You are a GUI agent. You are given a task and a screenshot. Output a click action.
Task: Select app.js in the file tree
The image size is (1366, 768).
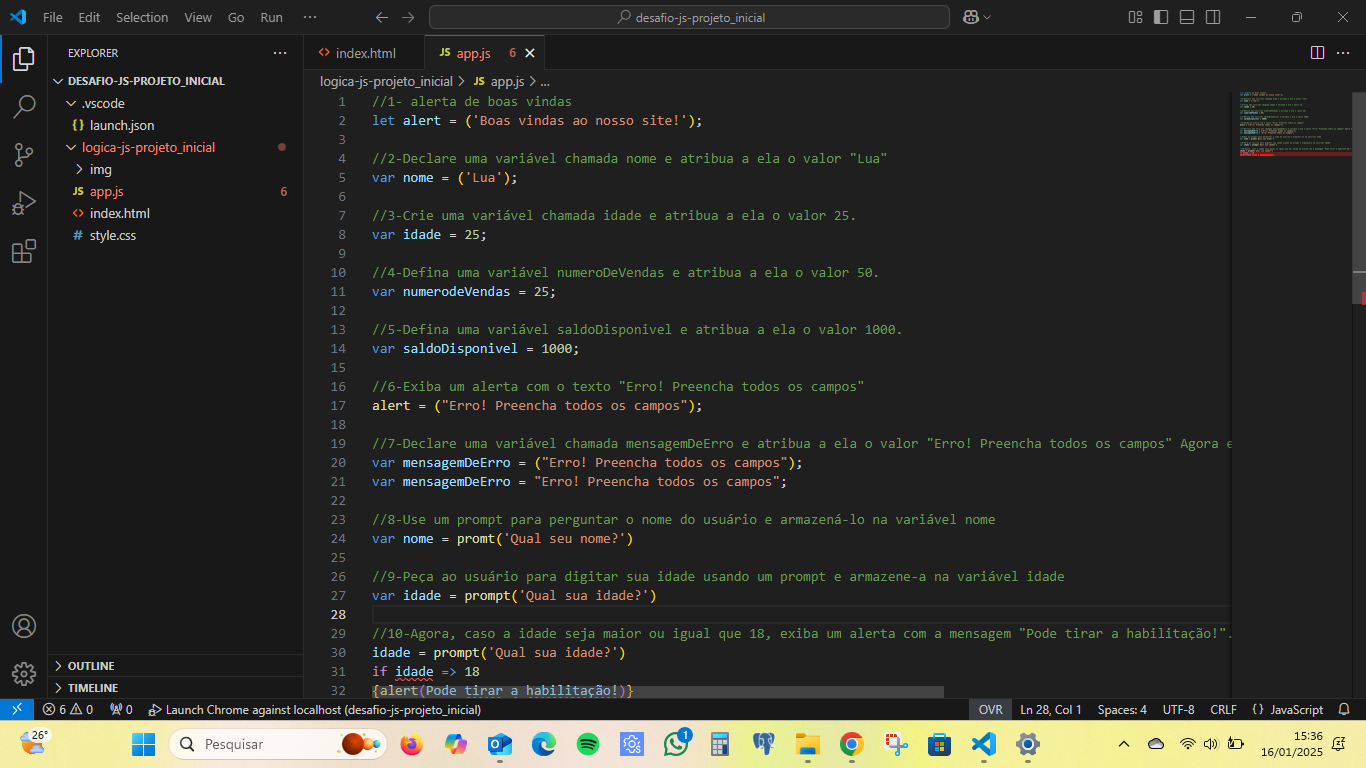point(106,191)
